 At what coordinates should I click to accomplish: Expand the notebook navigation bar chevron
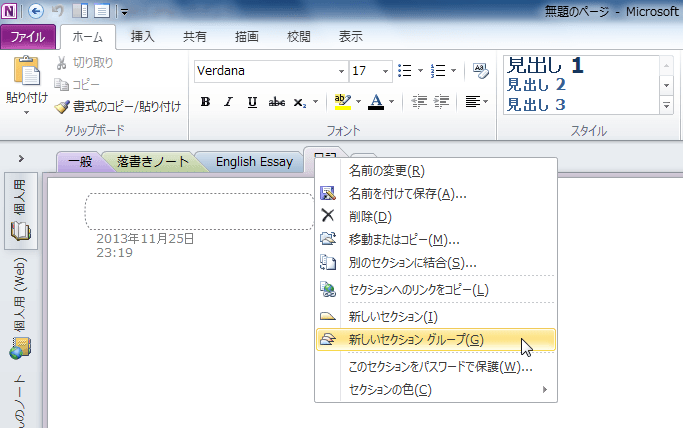click(21, 159)
